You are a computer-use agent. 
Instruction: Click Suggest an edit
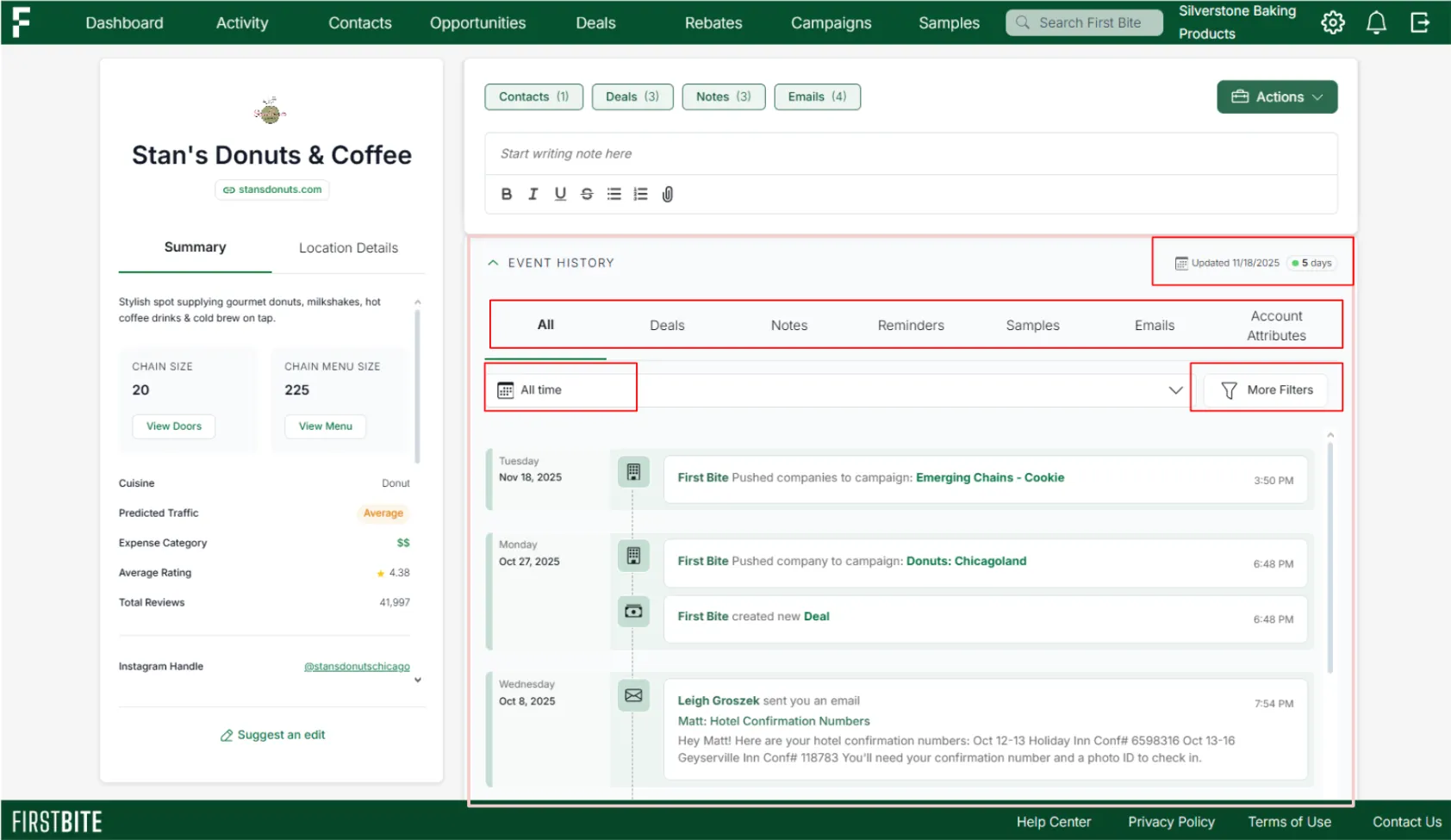point(272,735)
